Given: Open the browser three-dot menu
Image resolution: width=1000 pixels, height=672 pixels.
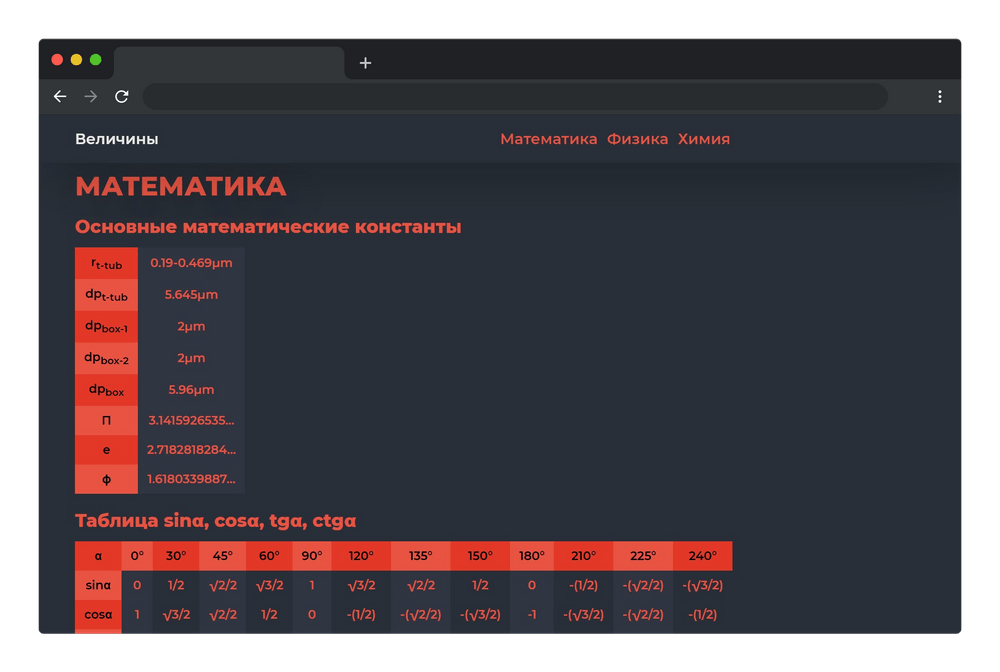Looking at the screenshot, I should click(940, 97).
